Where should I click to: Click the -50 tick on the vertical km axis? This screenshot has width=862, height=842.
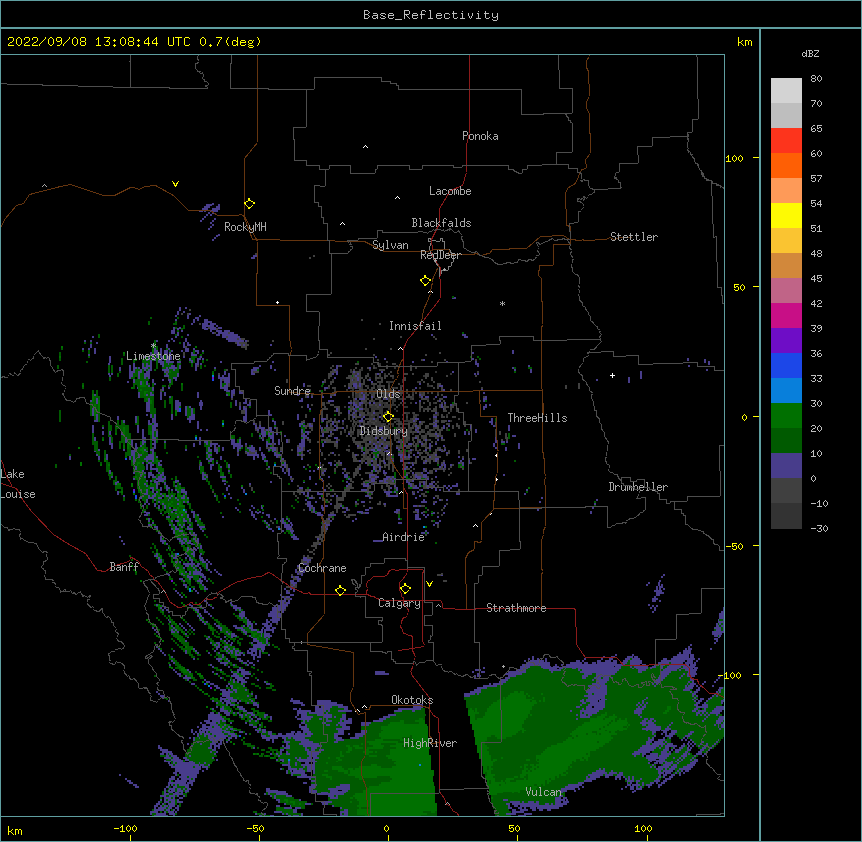734,546
